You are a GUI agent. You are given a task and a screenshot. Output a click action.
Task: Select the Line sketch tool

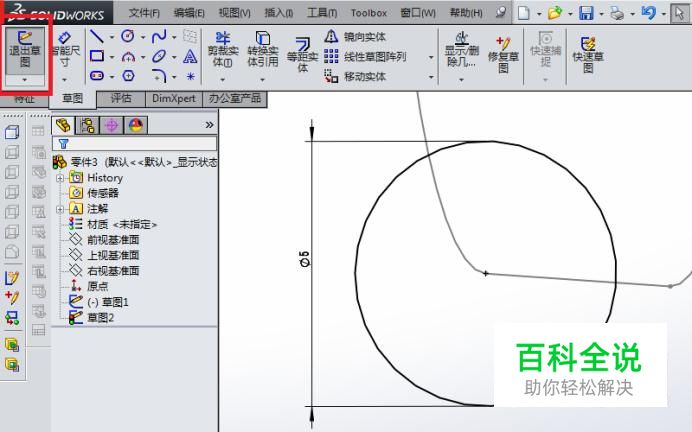point(97,36)
